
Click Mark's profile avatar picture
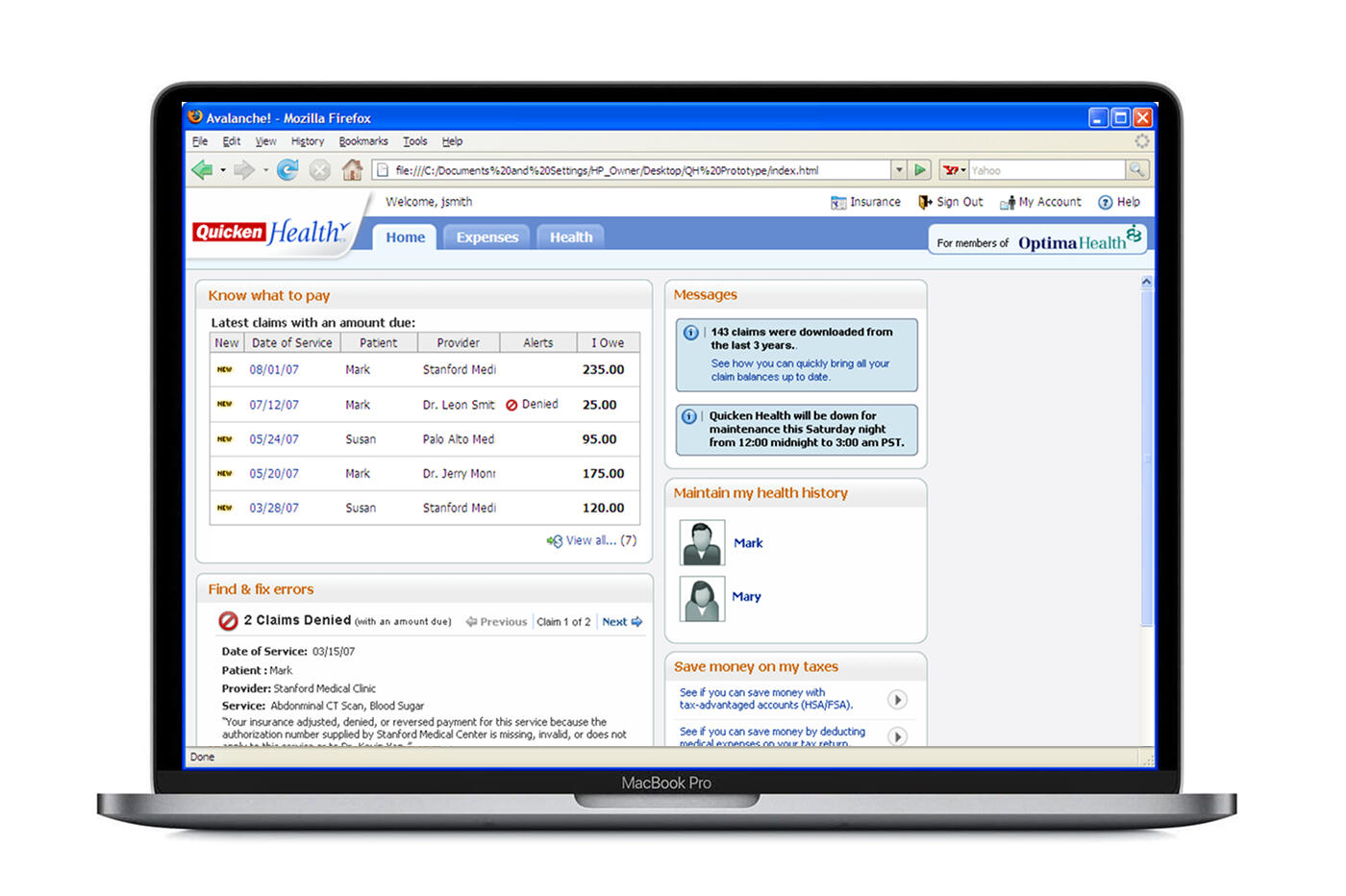click(x=702, y=543)
